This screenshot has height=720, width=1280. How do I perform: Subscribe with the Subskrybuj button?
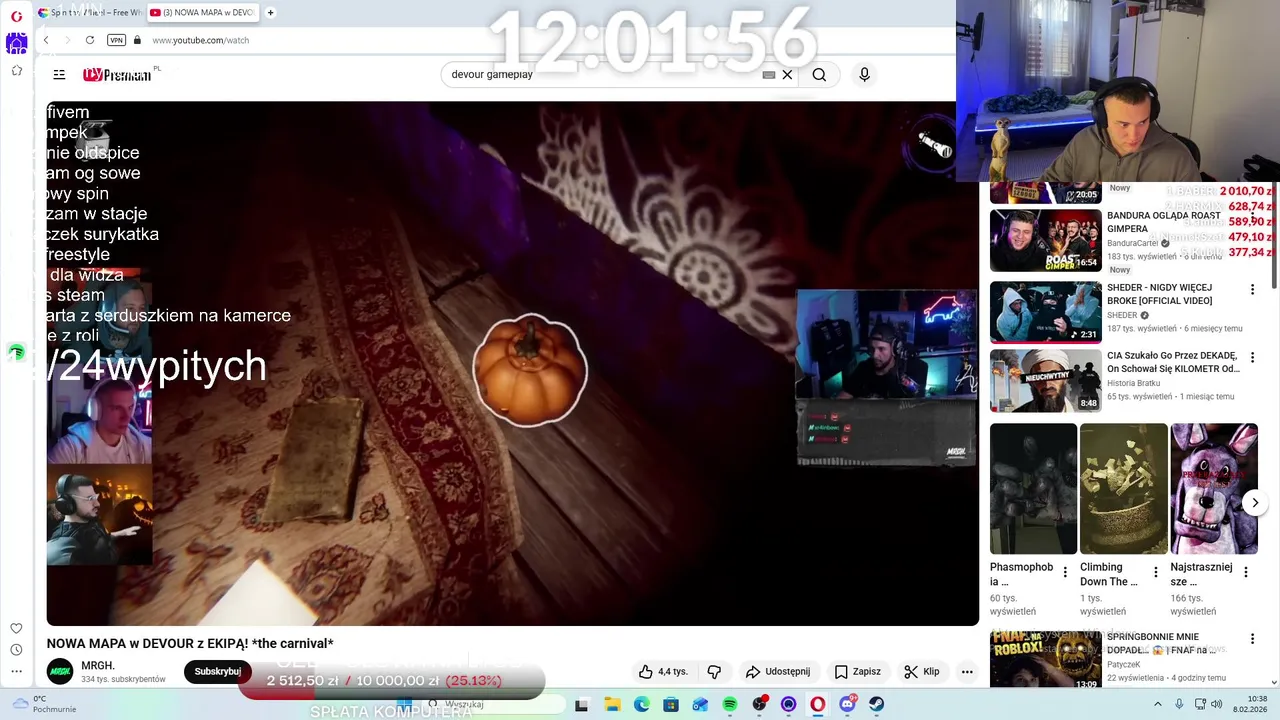tap(217, 672)
